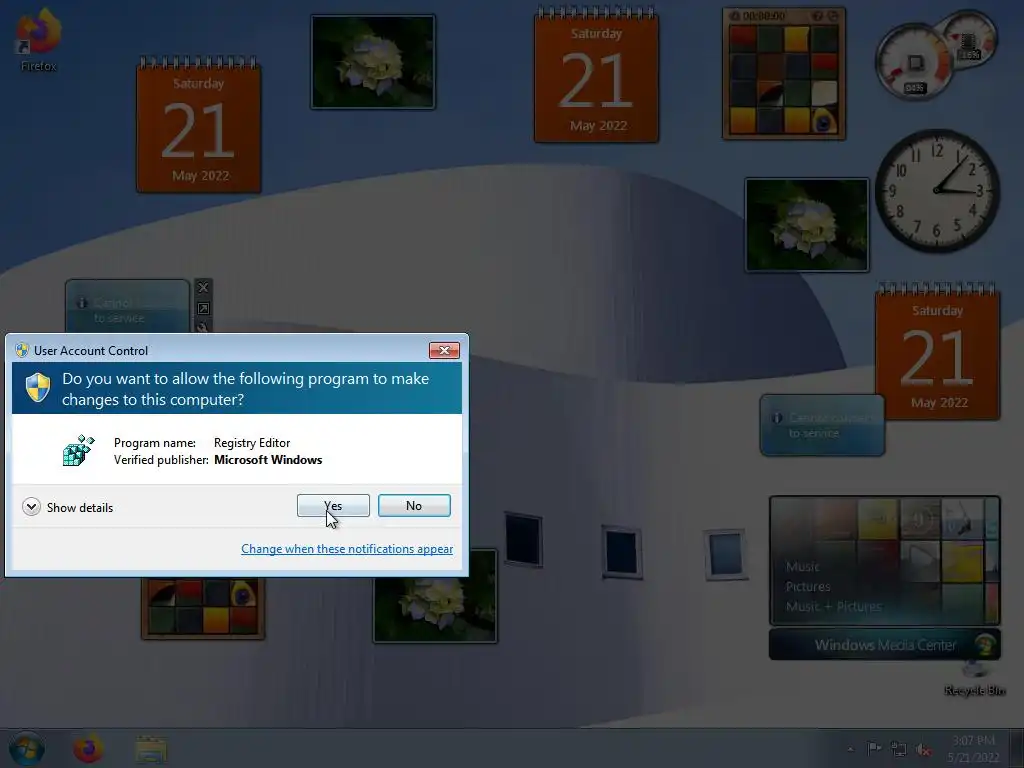
Task: Click the Registry Editor cube icon
Action: 78,451
